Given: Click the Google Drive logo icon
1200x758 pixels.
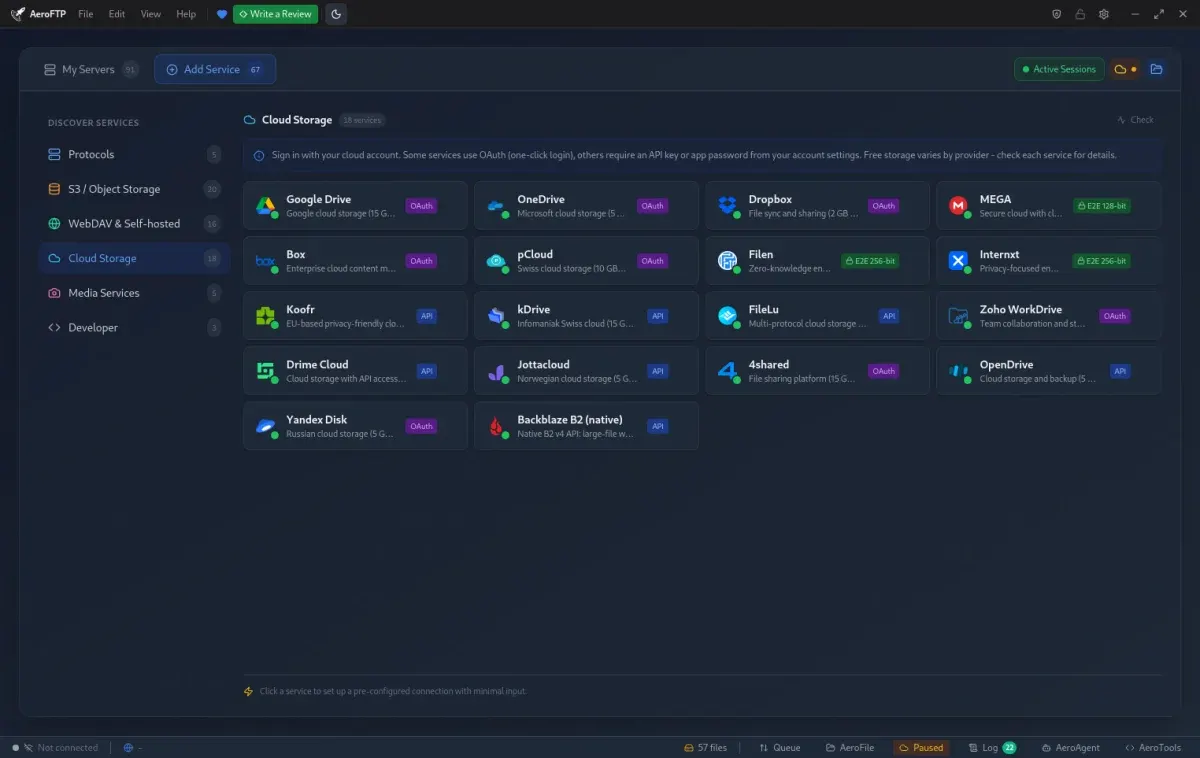Looking at the screenshot, I should click(265, 206).
